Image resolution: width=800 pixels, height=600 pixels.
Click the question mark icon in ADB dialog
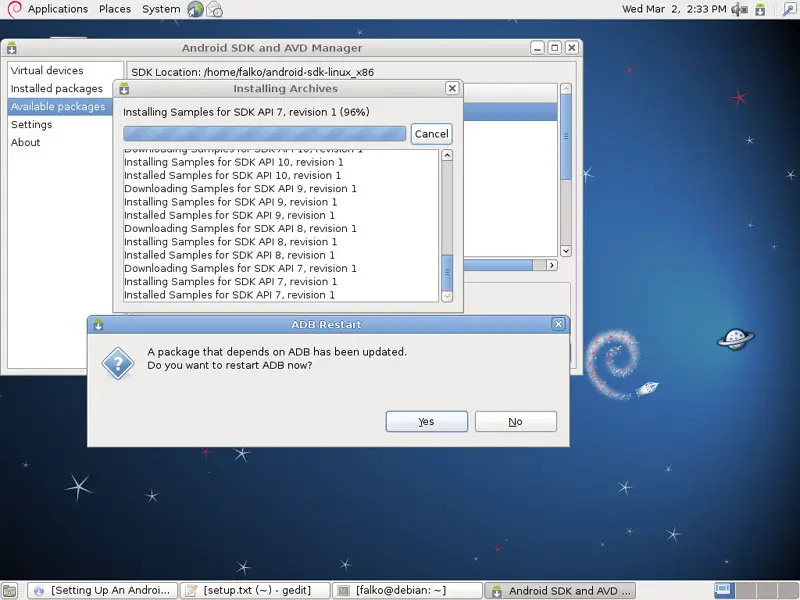click(118, 363)
